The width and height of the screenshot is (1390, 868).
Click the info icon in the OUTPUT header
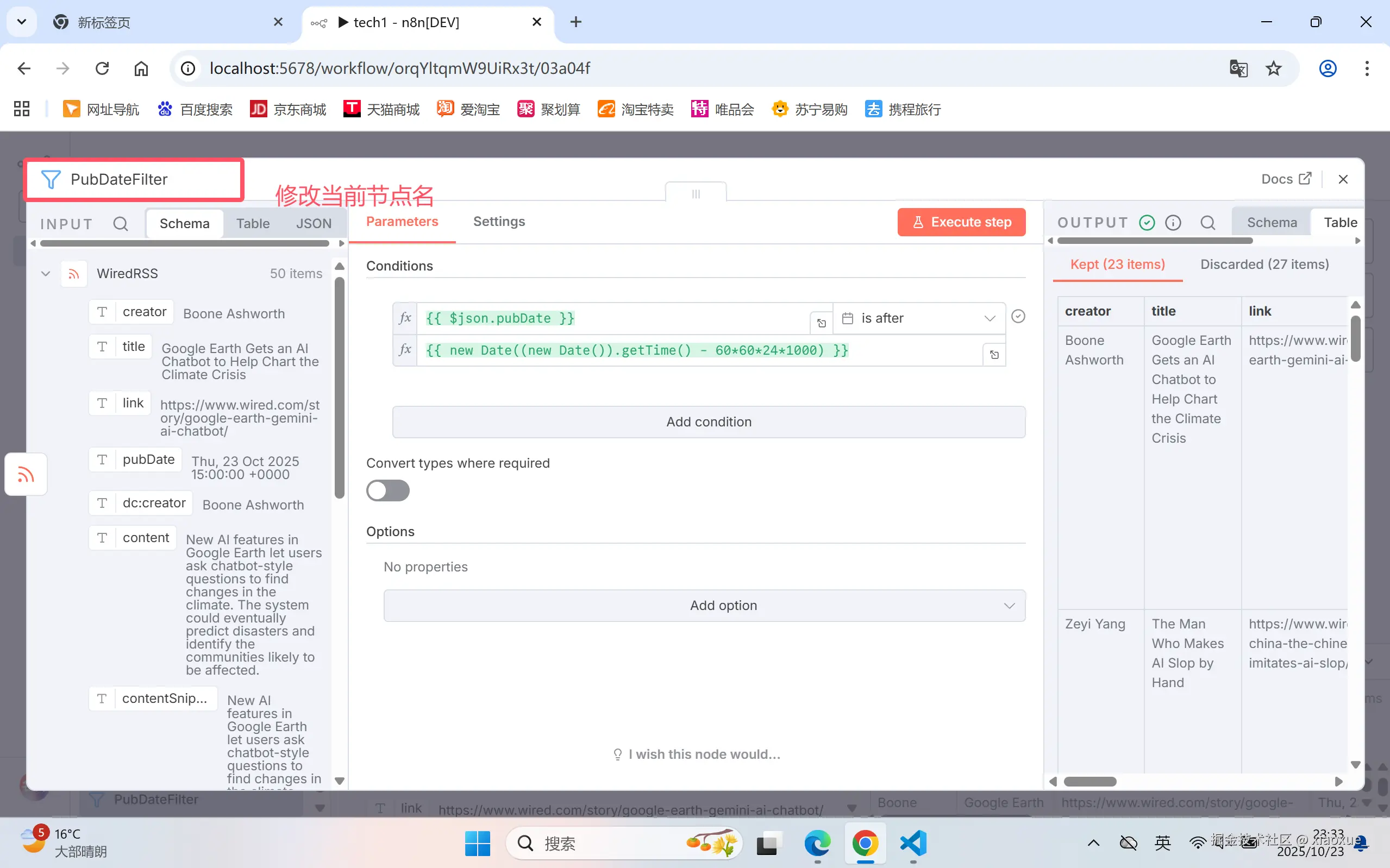point(1174,222)
